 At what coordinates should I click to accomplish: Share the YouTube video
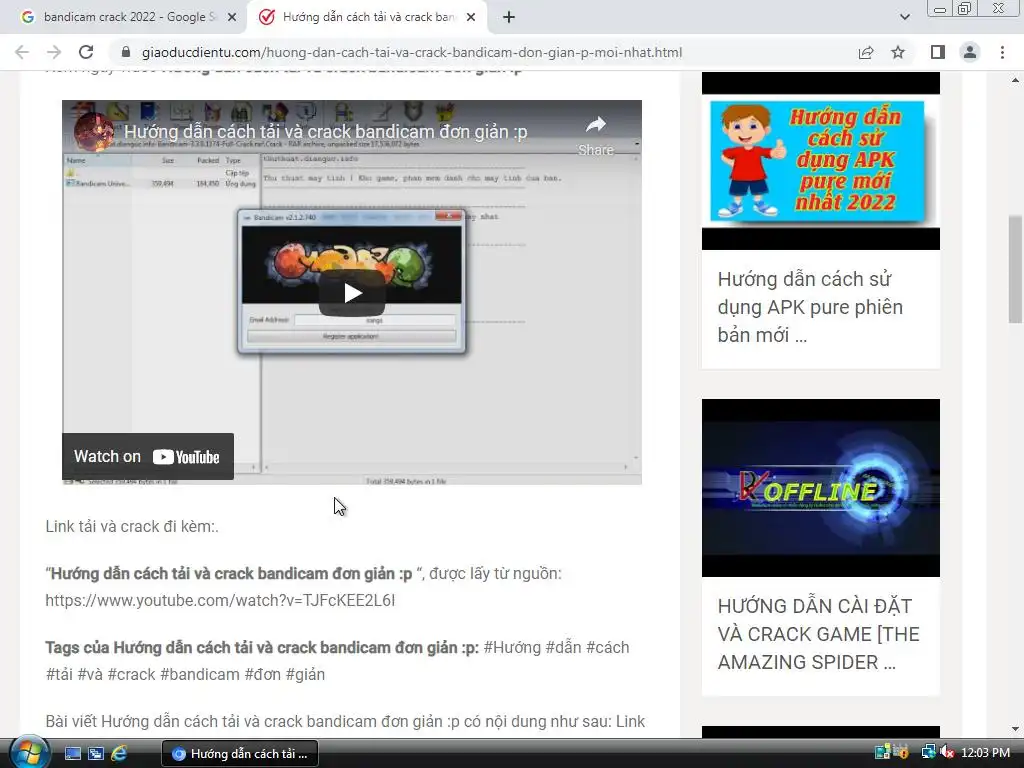[x=596, y=135]
